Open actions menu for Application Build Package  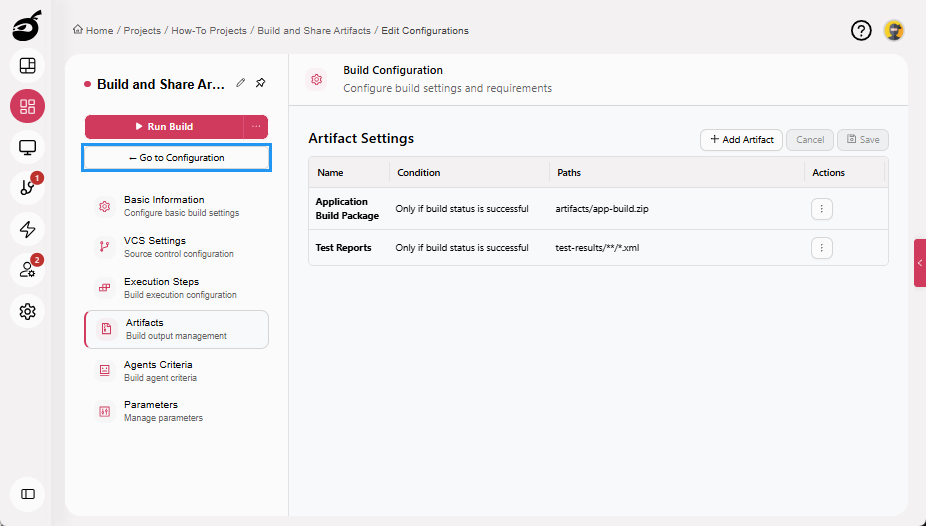point(821,209)
